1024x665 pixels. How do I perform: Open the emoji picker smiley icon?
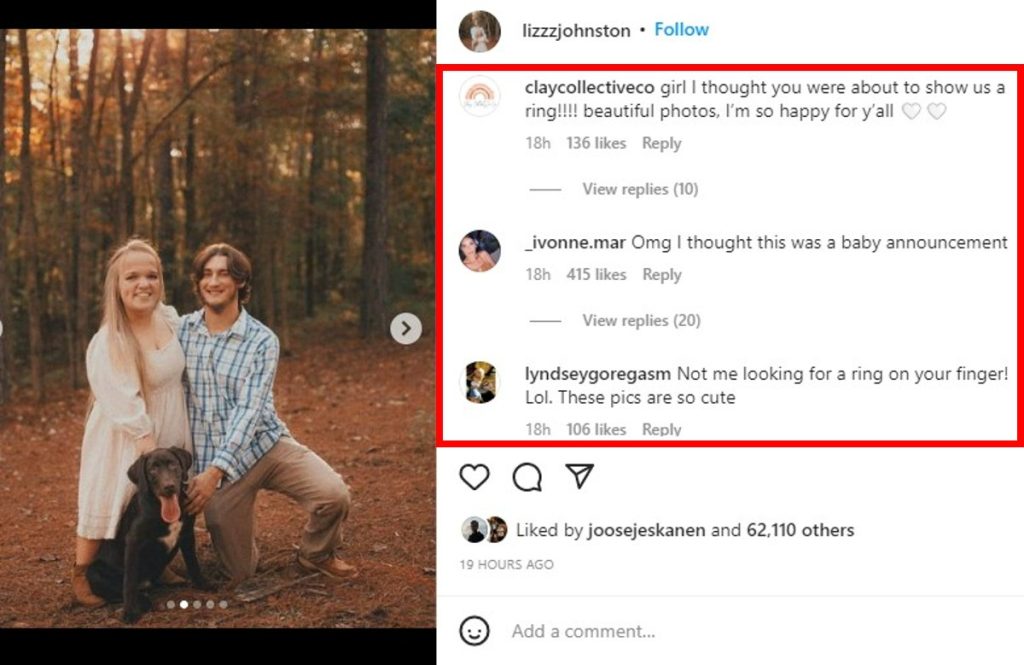(475, 631)
